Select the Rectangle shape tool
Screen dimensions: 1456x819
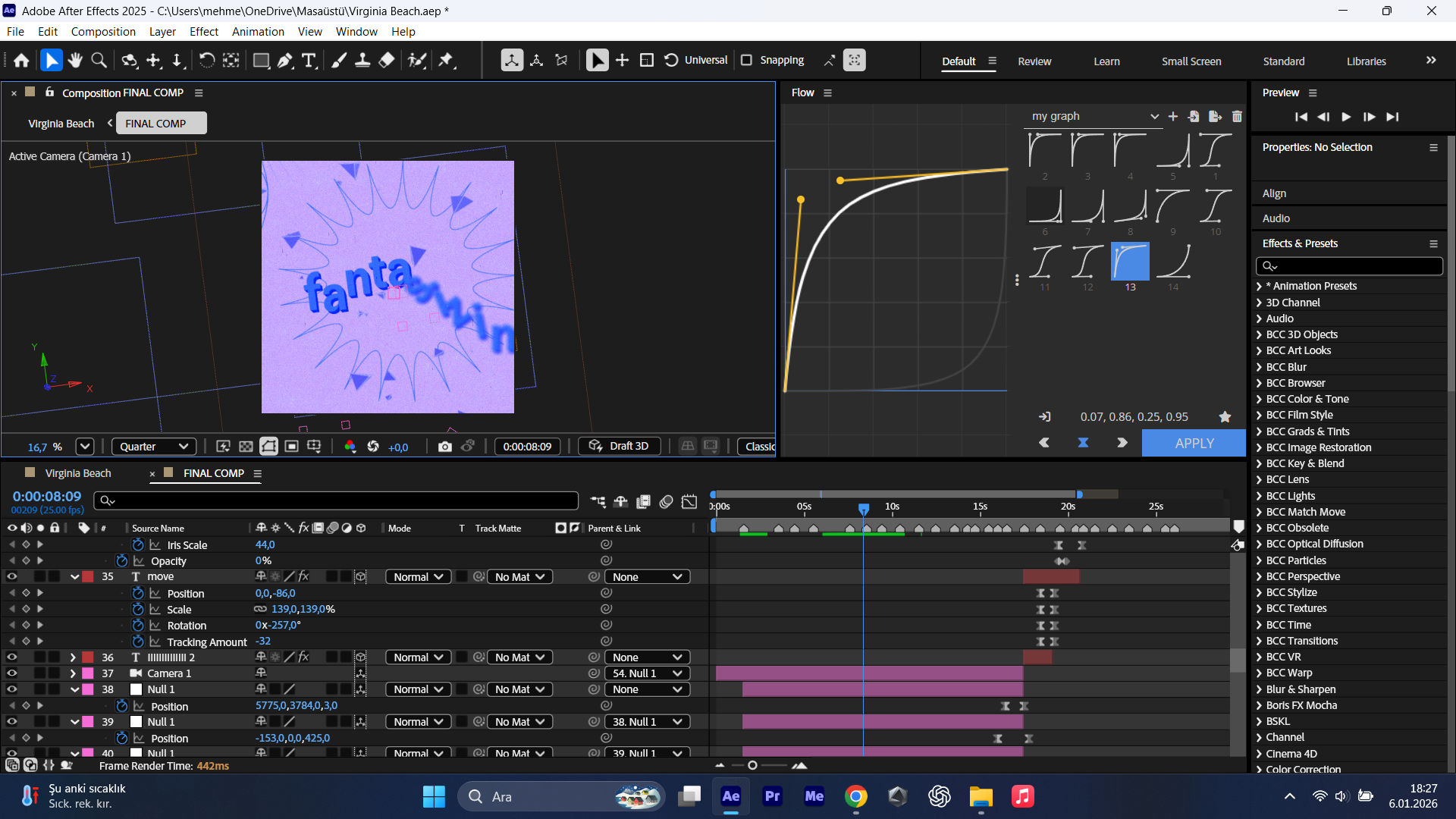[x=261, y=61]
